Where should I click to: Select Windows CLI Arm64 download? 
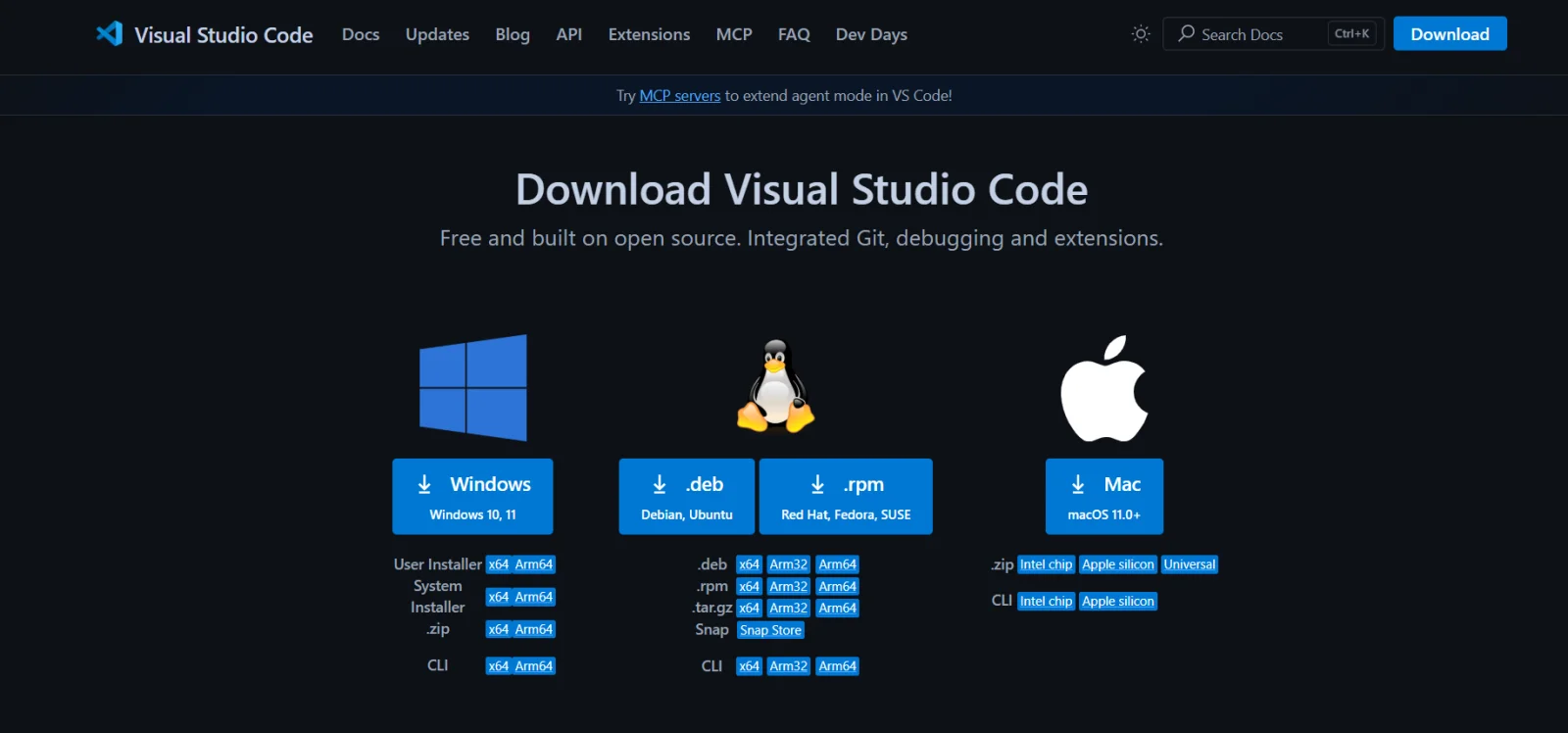(534, 666)
